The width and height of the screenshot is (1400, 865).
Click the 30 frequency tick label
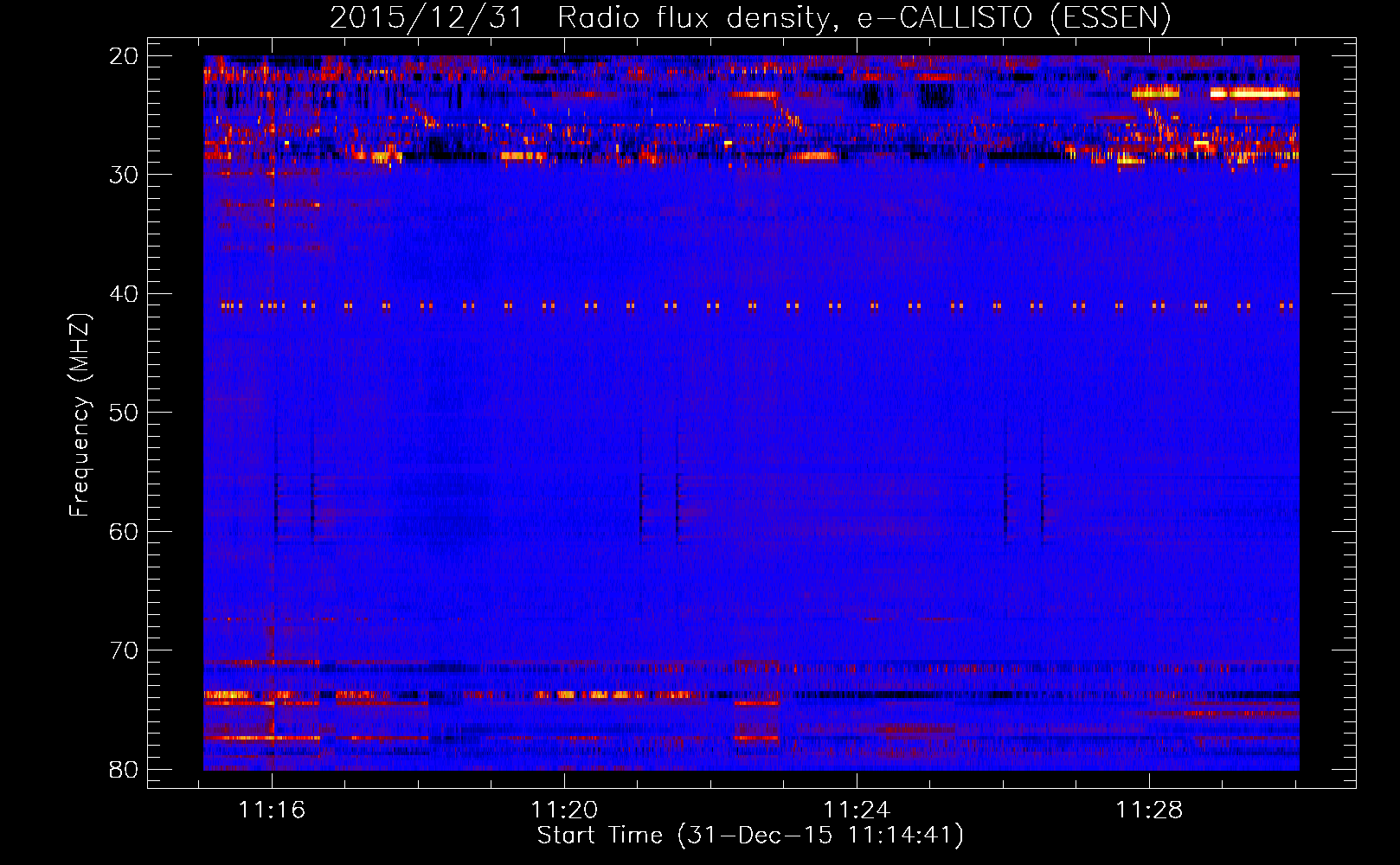coord(125,175)
